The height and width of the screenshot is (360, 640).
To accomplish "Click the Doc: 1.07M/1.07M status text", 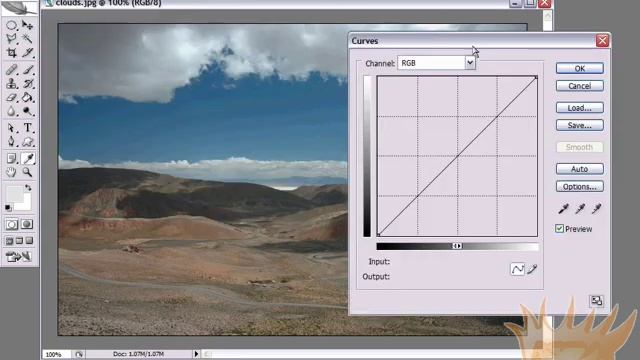I will 138,354.
